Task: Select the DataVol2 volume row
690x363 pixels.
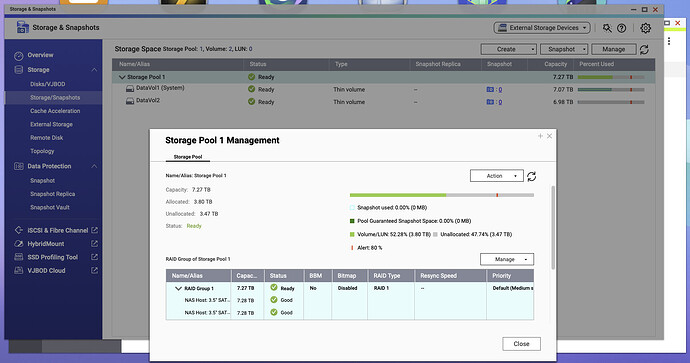Action: point(383,102)
